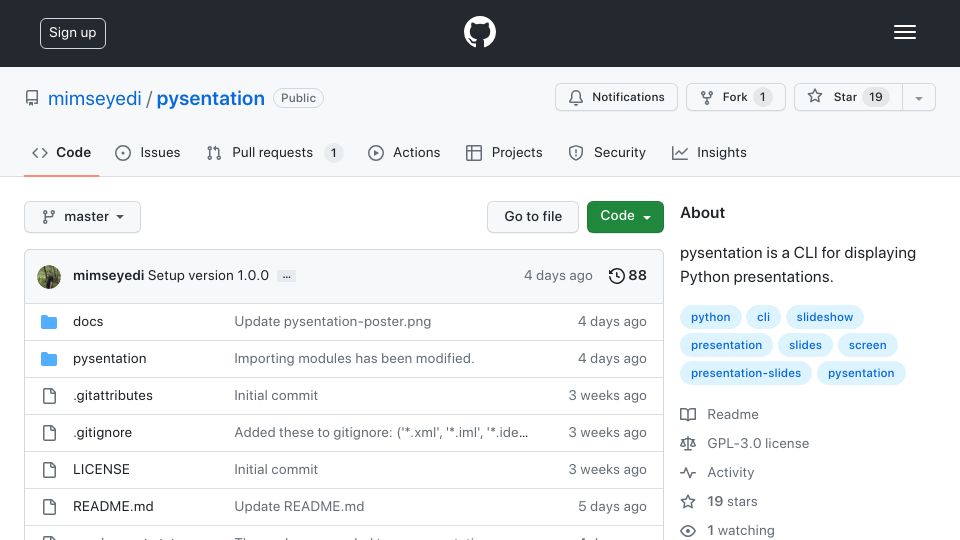This screenshot has height=540, width=960.
Task: Select the python topic tag
Action: [x=710, y=317]
